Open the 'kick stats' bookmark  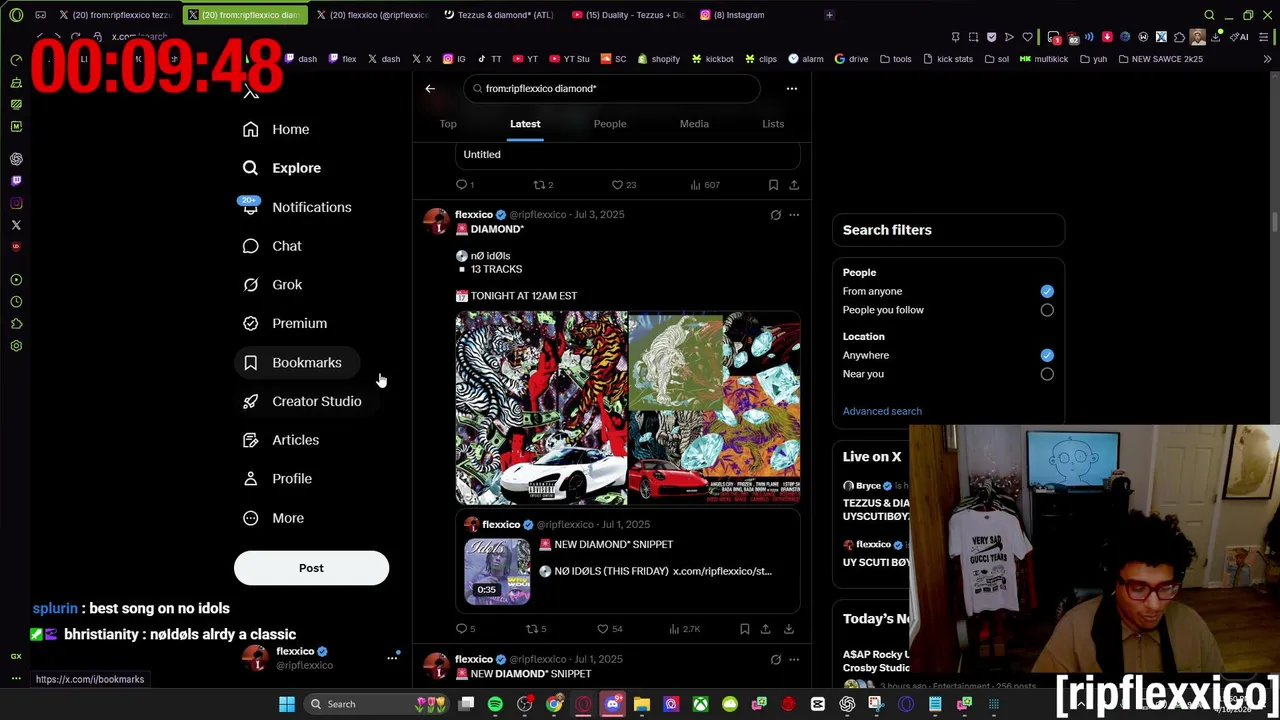[948, 59]
